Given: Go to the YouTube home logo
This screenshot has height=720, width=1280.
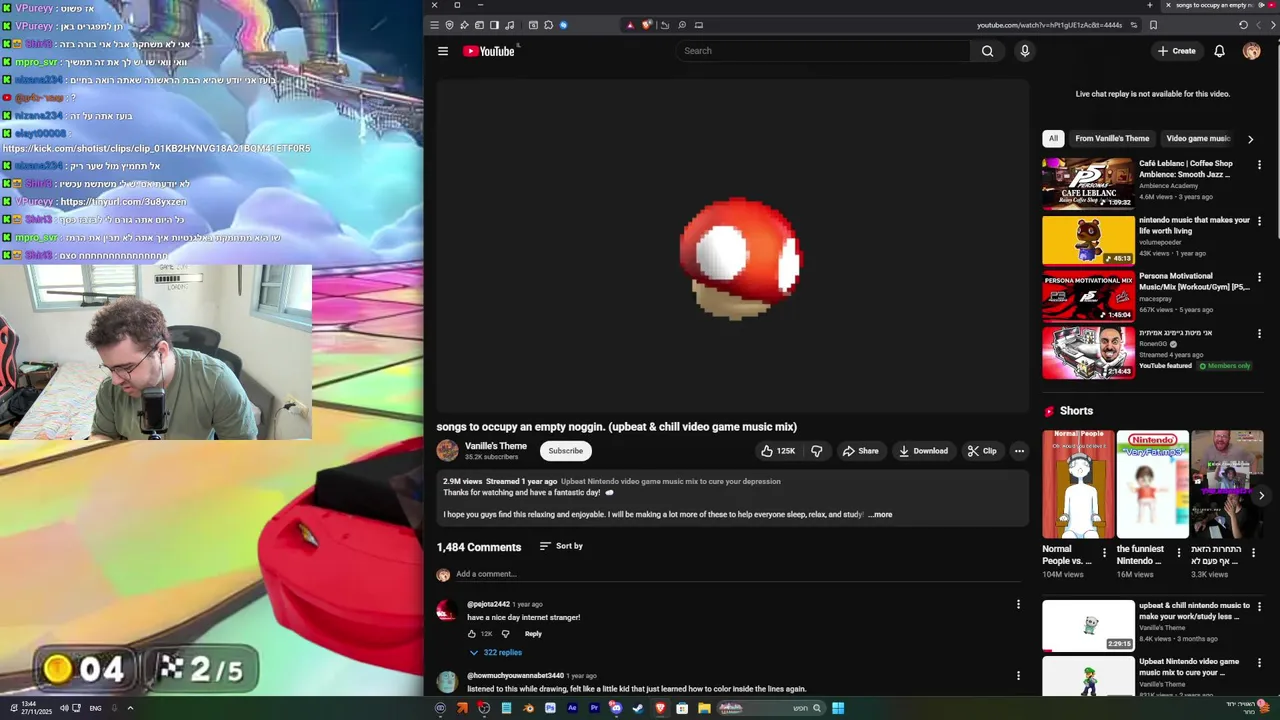Looking at the screenshot, I should 488,51.
